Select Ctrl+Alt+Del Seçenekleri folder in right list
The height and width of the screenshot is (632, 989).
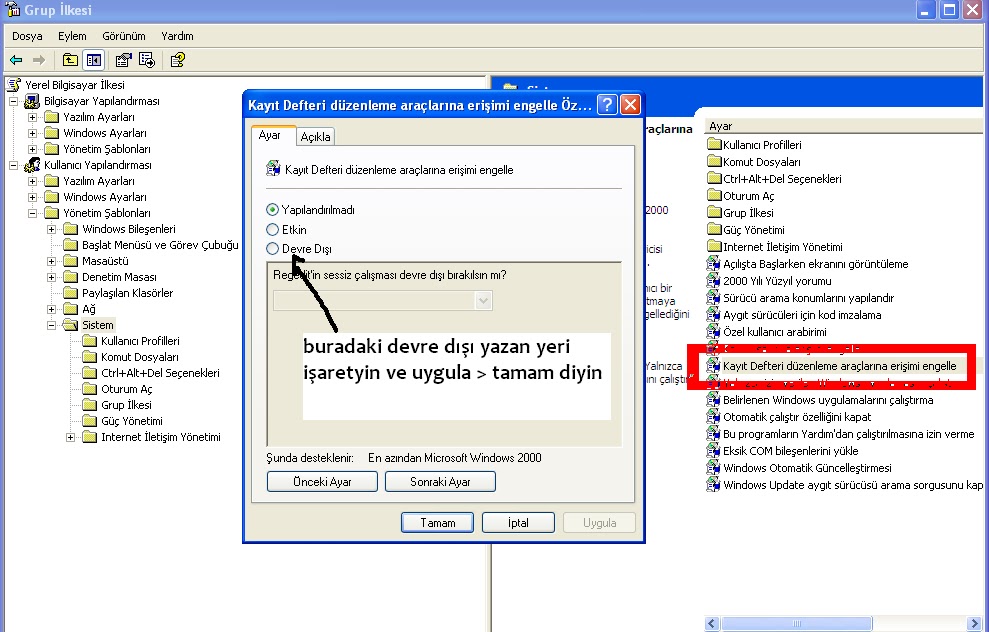tap(775, 179)
